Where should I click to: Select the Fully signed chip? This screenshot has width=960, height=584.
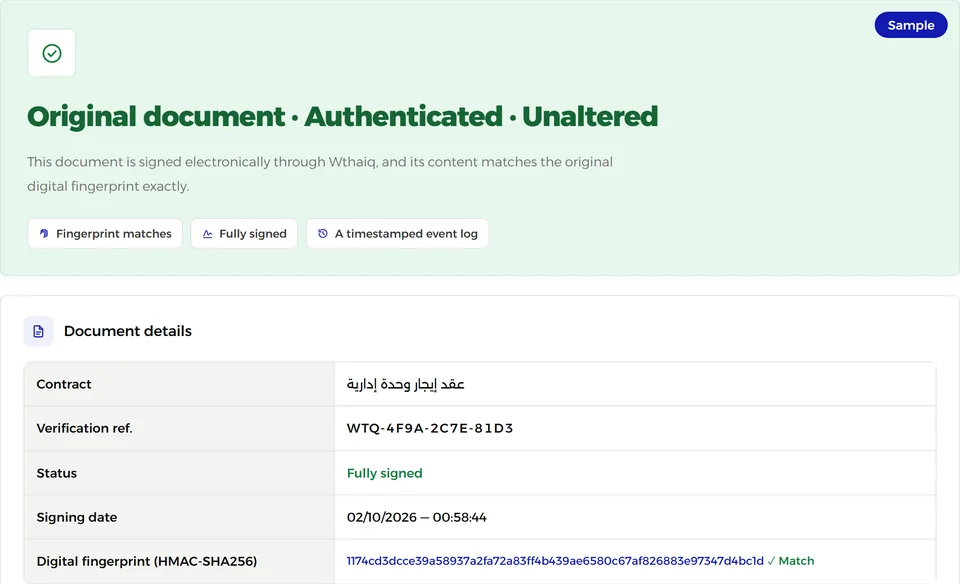[244, 233]
